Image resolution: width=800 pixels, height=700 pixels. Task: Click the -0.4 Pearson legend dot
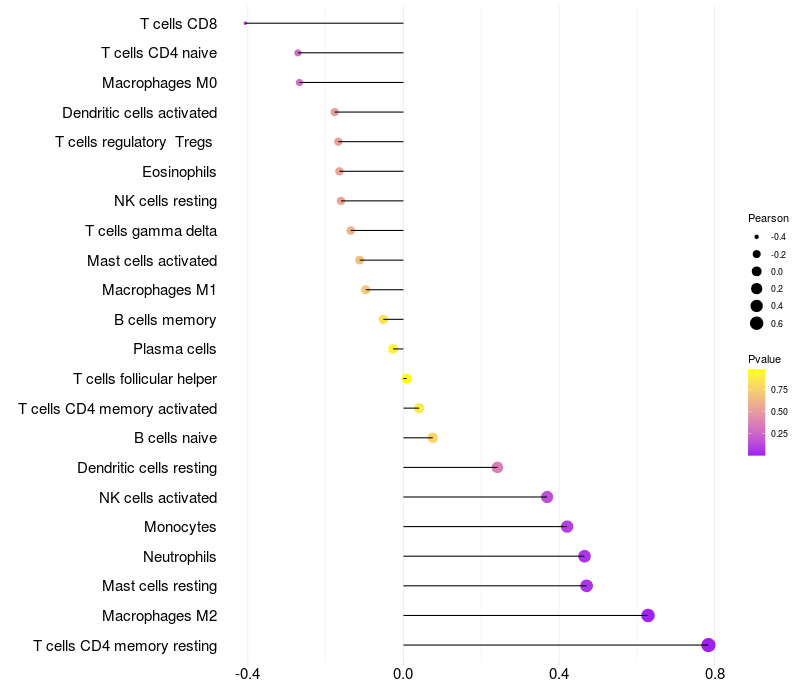(757, 237)
